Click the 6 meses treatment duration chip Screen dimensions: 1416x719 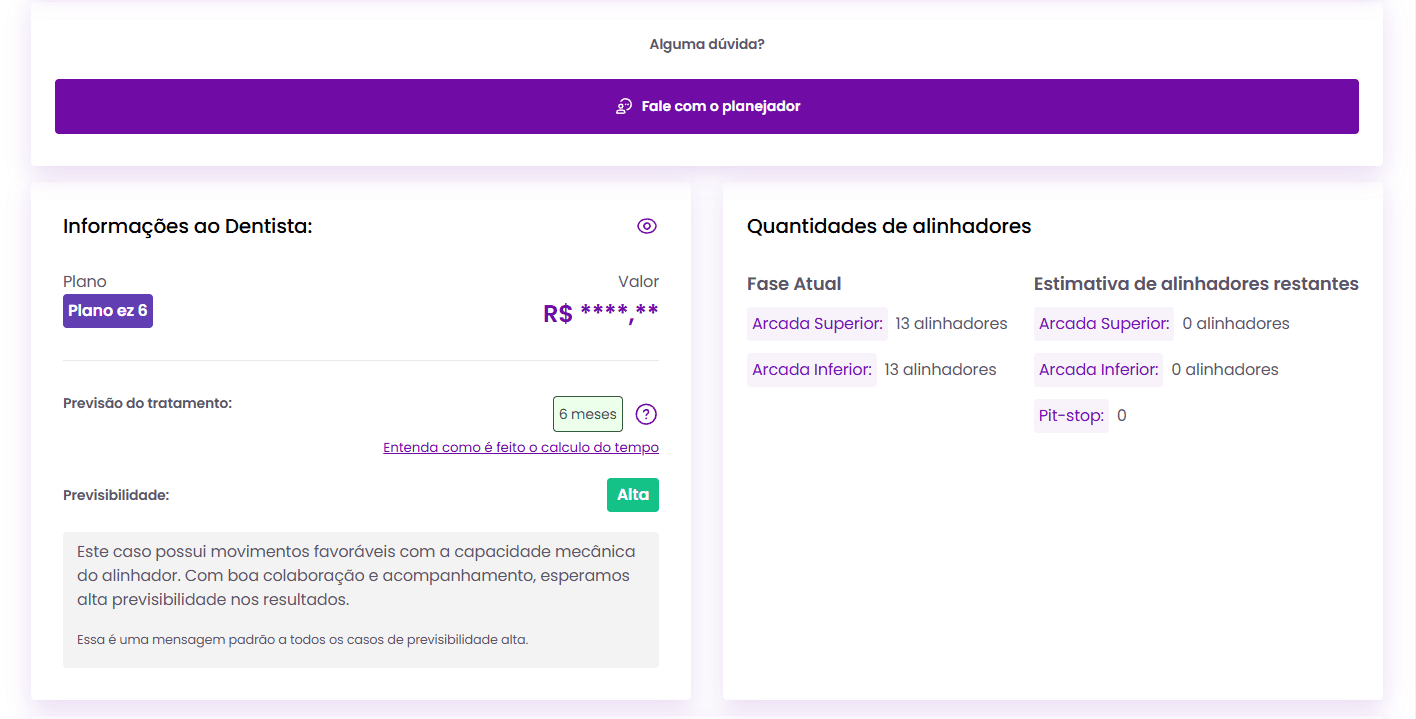click(x=587, y=413)
